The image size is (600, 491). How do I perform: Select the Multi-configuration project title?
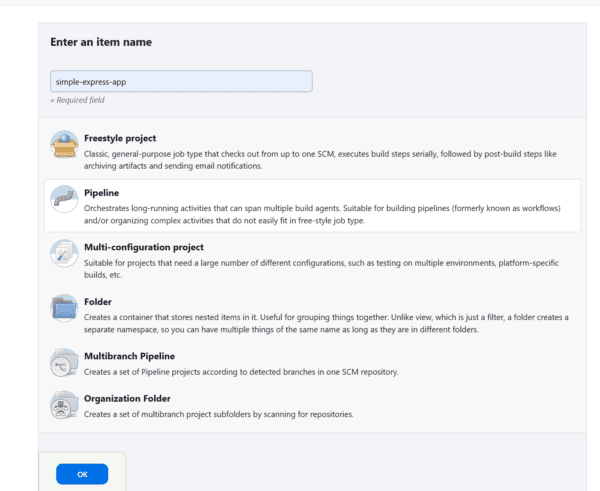144,246
